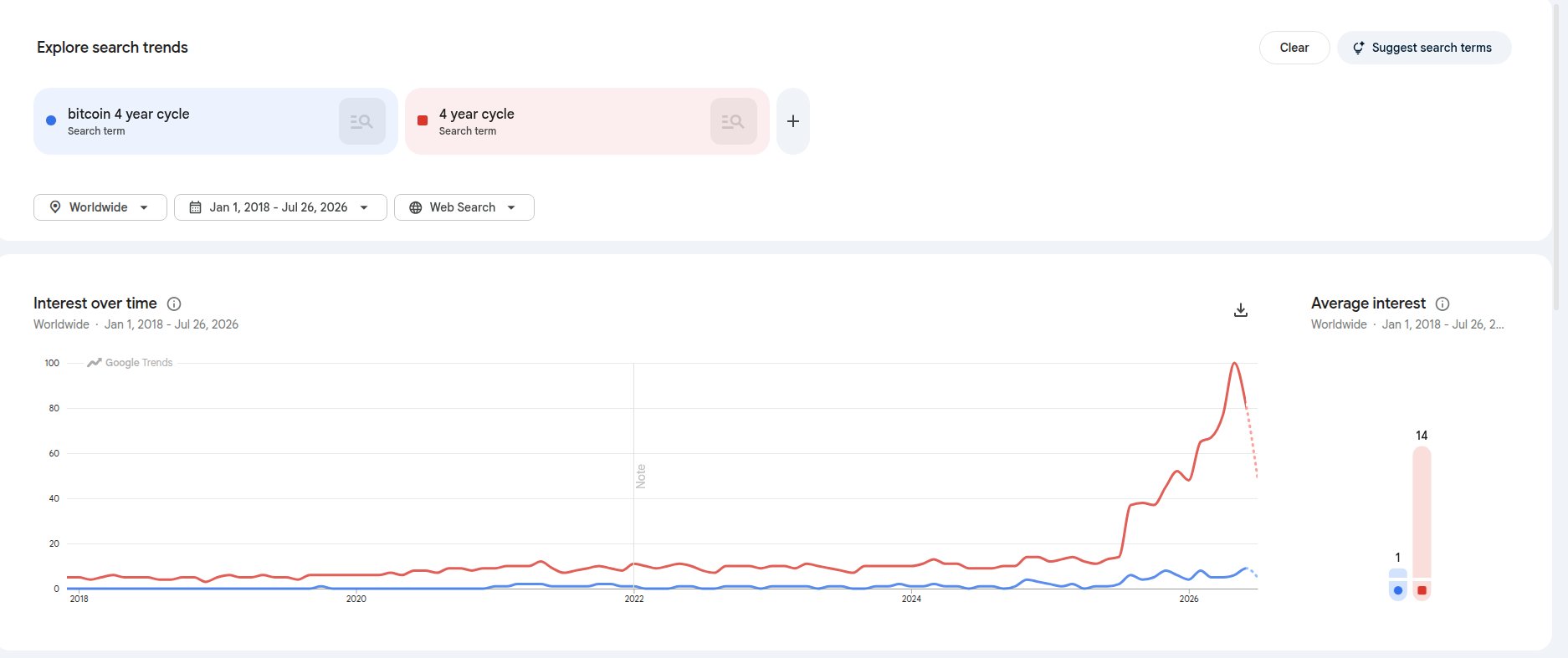Click the location pin icon beside Worldwide
This screenshot has height=658, width=1568.
(x=55, y=207)
